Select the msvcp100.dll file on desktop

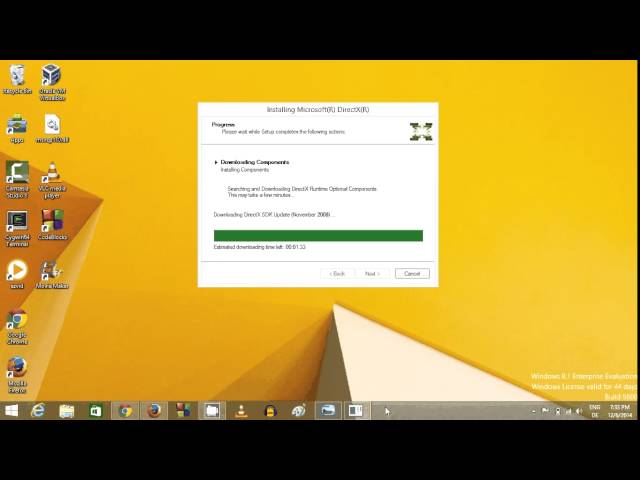(x=52, y=129)
